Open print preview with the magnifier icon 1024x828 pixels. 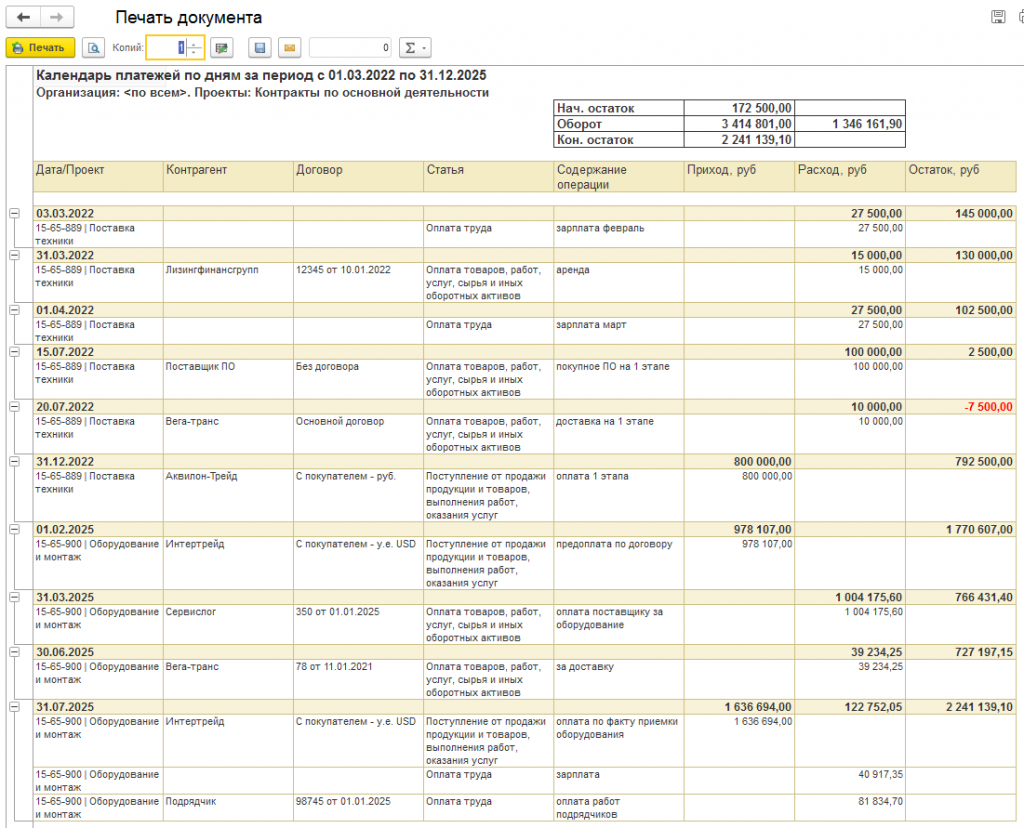(x=94, y=47)
